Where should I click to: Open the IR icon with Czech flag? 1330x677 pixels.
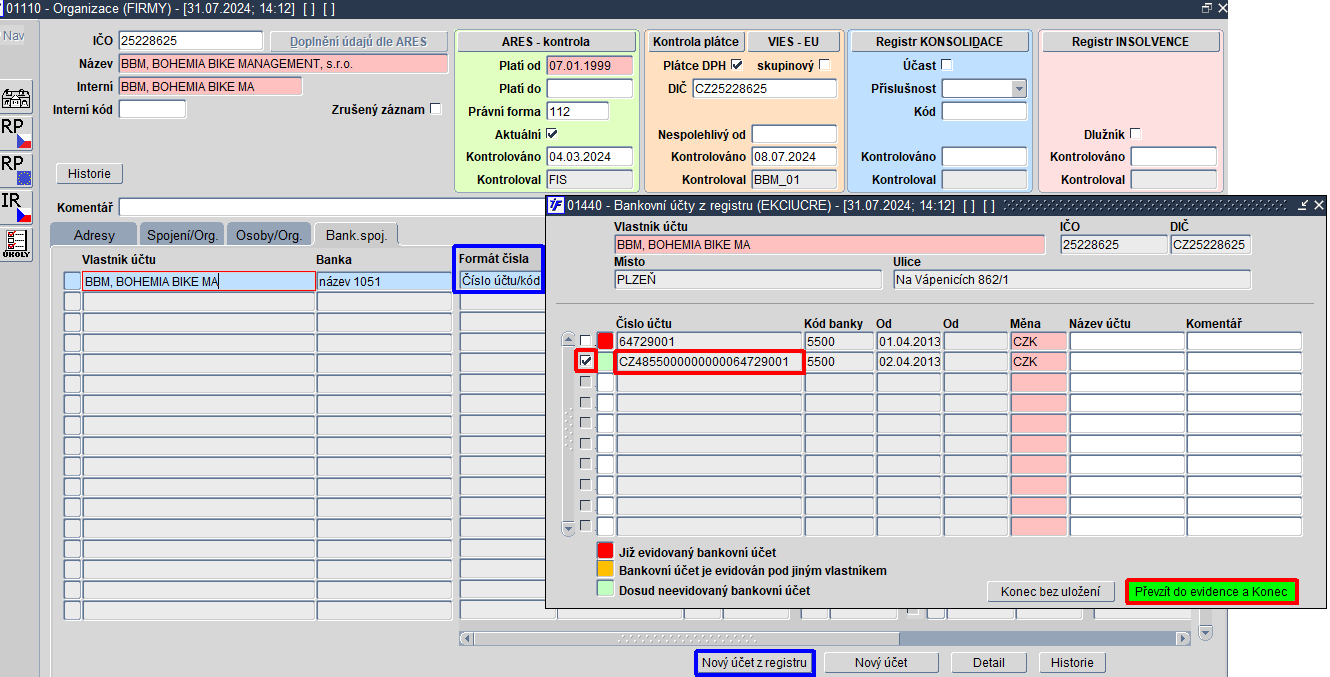(x=17, y=207)
